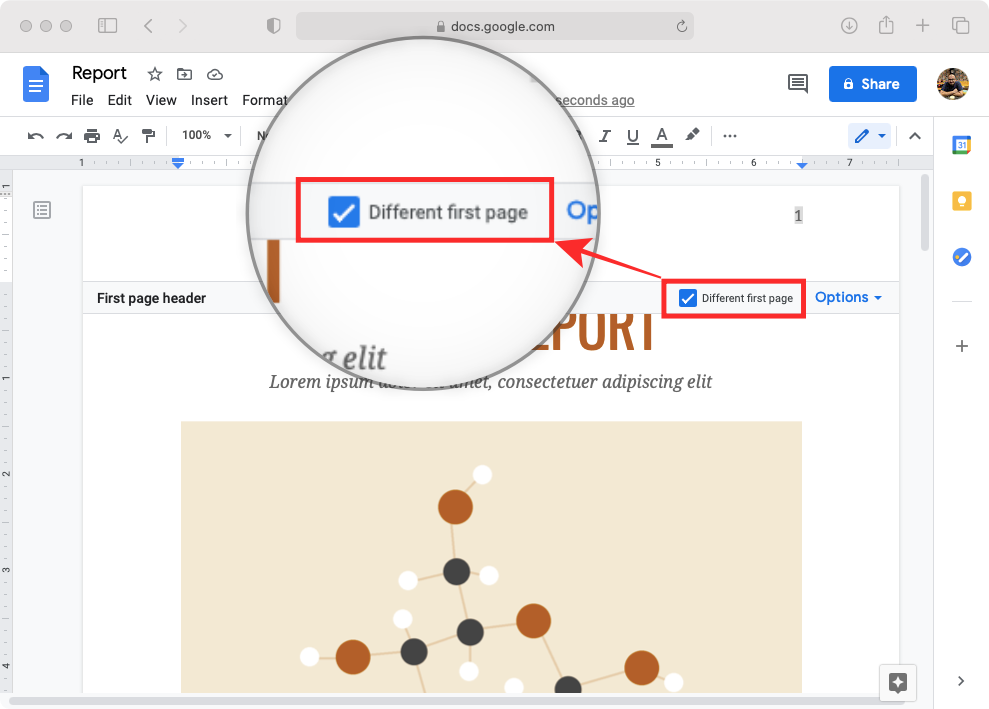This screenshot has width=989, height=709.
Task: Open the editing mode pencil dropdown
Action: (869, 136)
